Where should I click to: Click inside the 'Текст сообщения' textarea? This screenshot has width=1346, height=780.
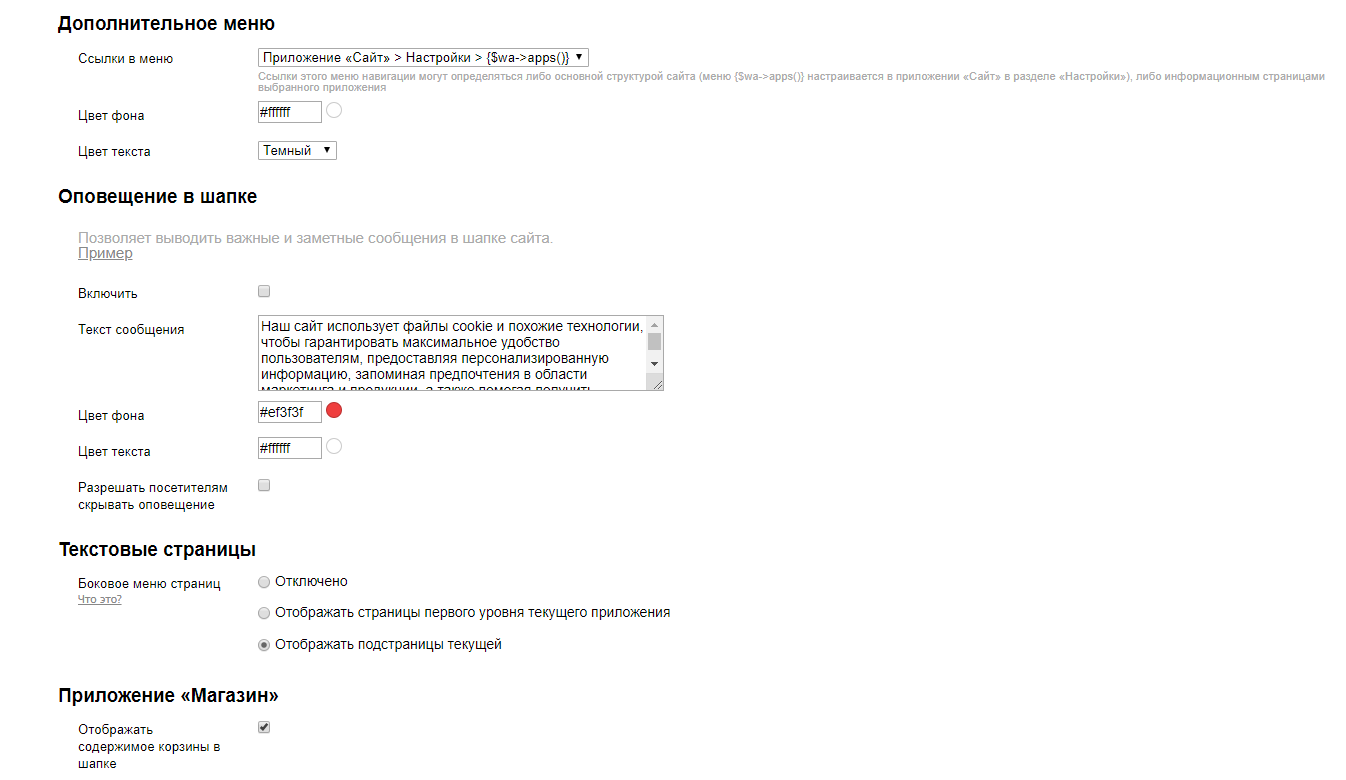(x=452, y=353)
